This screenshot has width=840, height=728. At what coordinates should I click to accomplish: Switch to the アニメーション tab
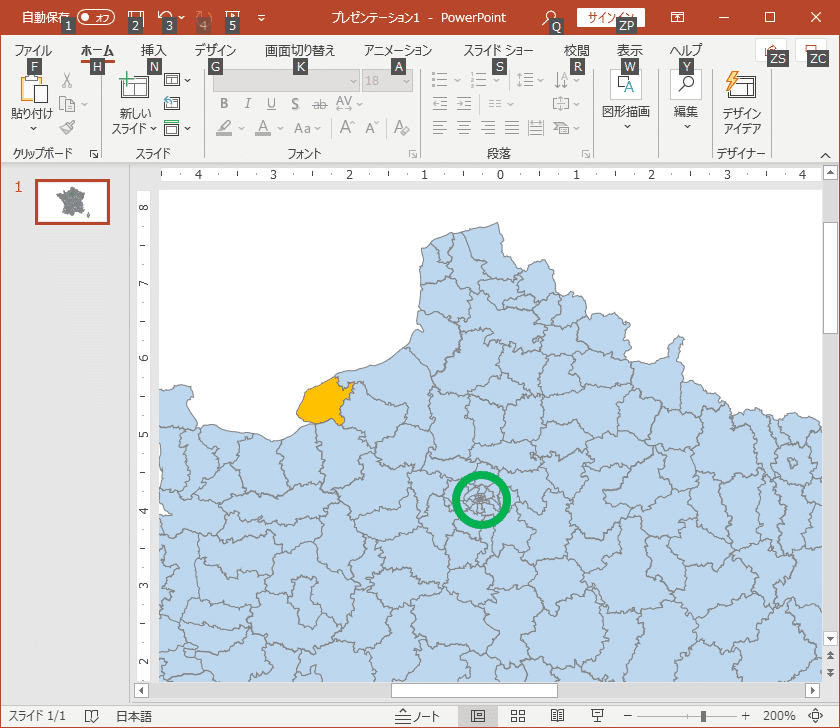(x=398, y=50)
